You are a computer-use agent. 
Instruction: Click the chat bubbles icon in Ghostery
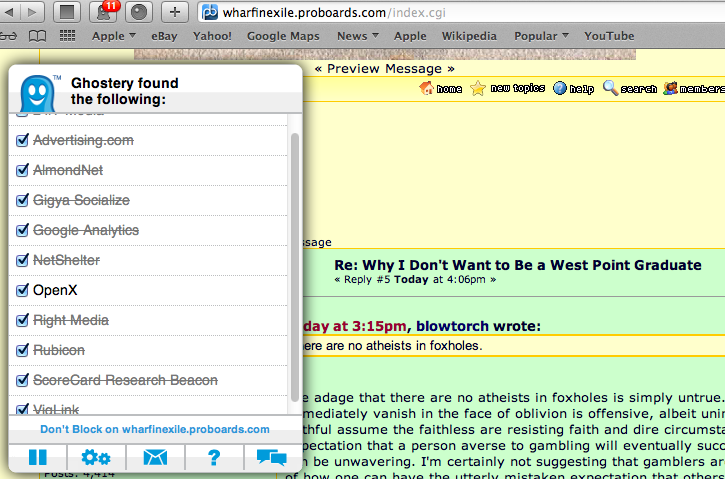tap(271, 458)
